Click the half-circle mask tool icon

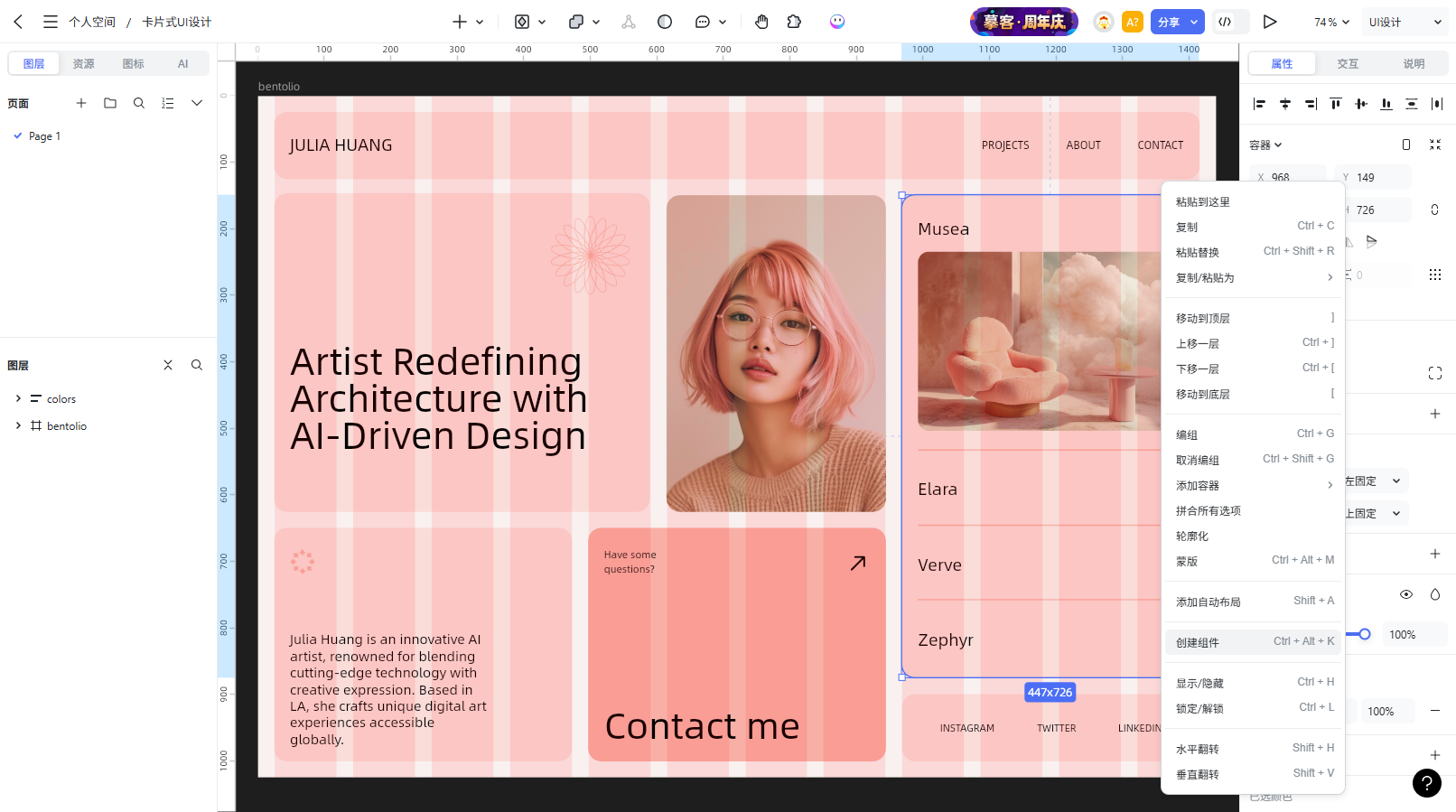(x=665, y=22)
